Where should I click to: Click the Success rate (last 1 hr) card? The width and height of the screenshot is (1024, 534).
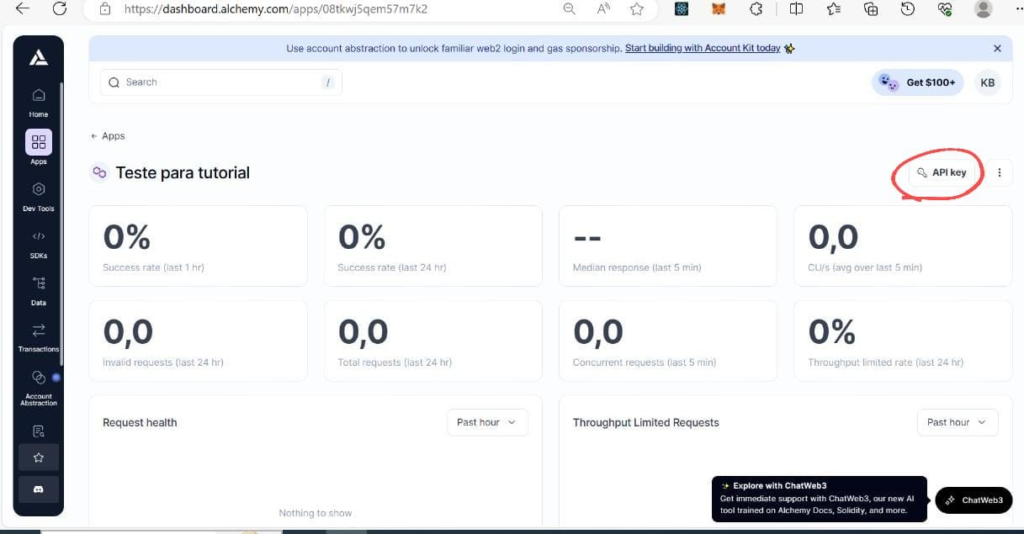tap(198, 246)
